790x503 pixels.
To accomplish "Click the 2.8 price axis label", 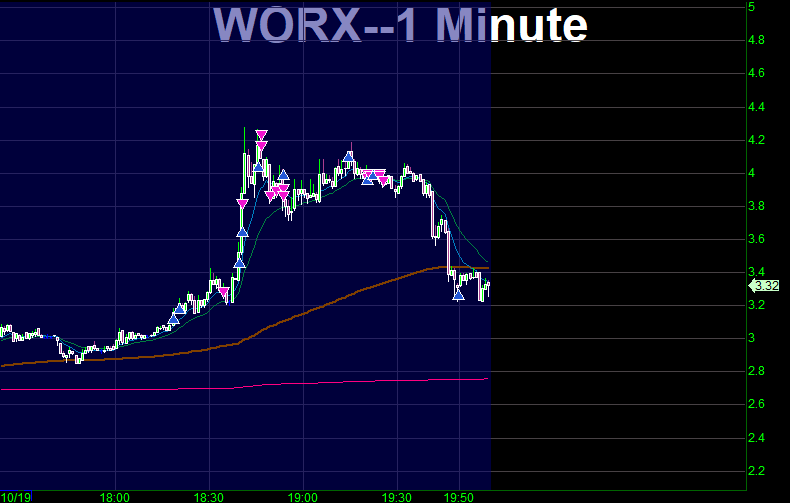I will point(756,371).
